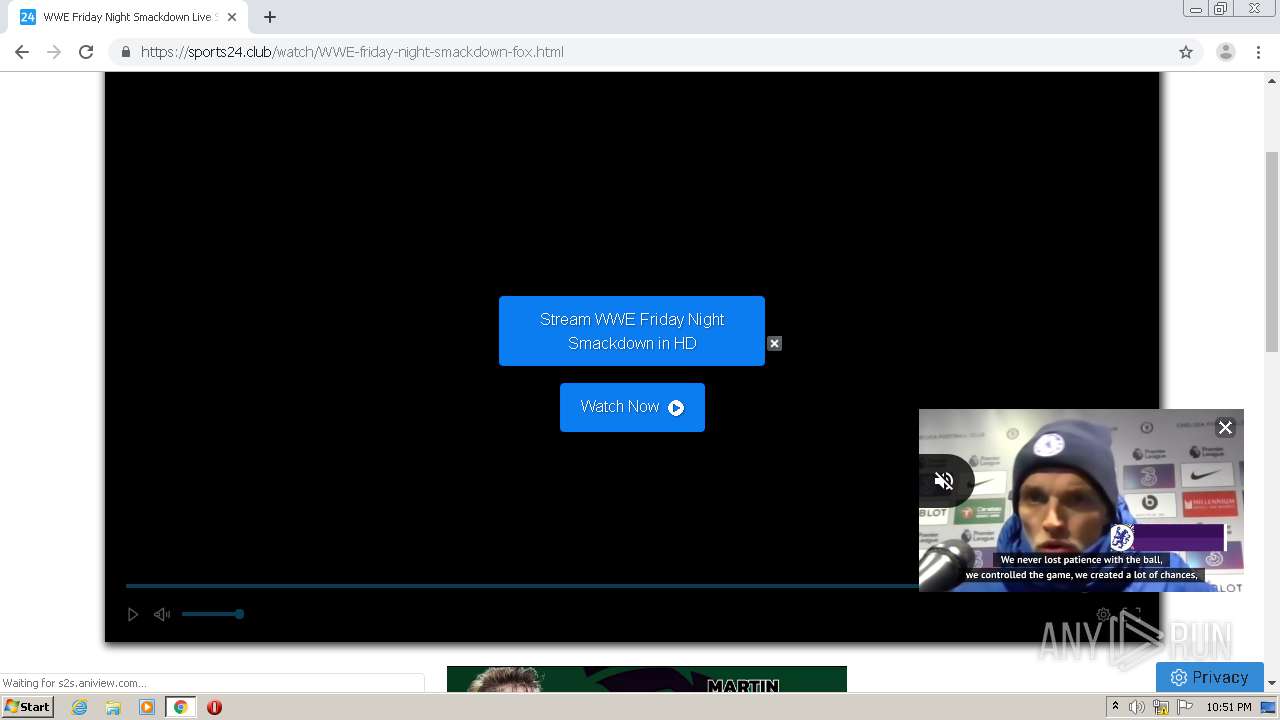This screenshot has width=1280, height=720.
Task: Open Windows Explorer folder from taskbar
Action: (x=113, y=707)
